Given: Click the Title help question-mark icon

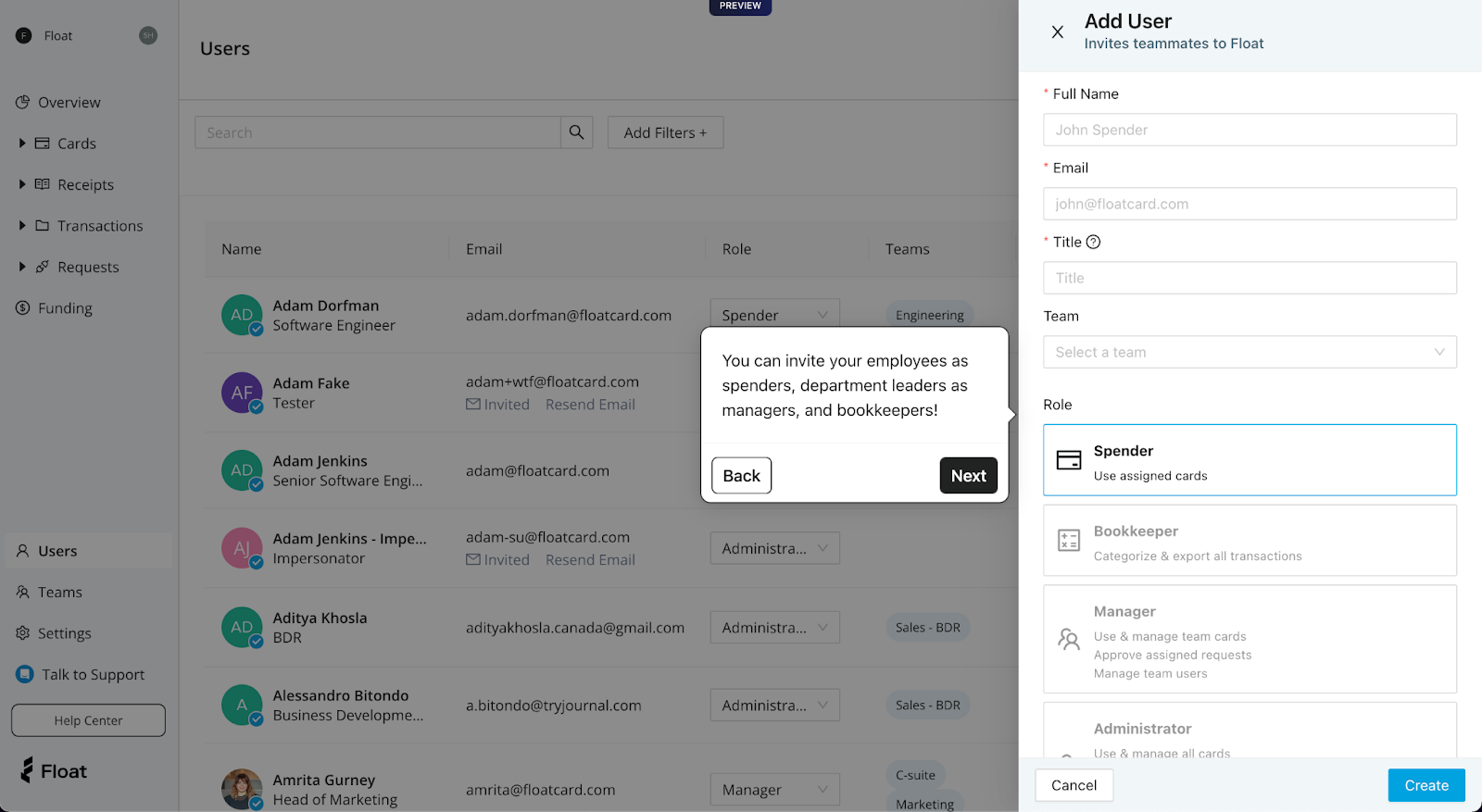Looking at the screenshot, I should click(1093, 242).
